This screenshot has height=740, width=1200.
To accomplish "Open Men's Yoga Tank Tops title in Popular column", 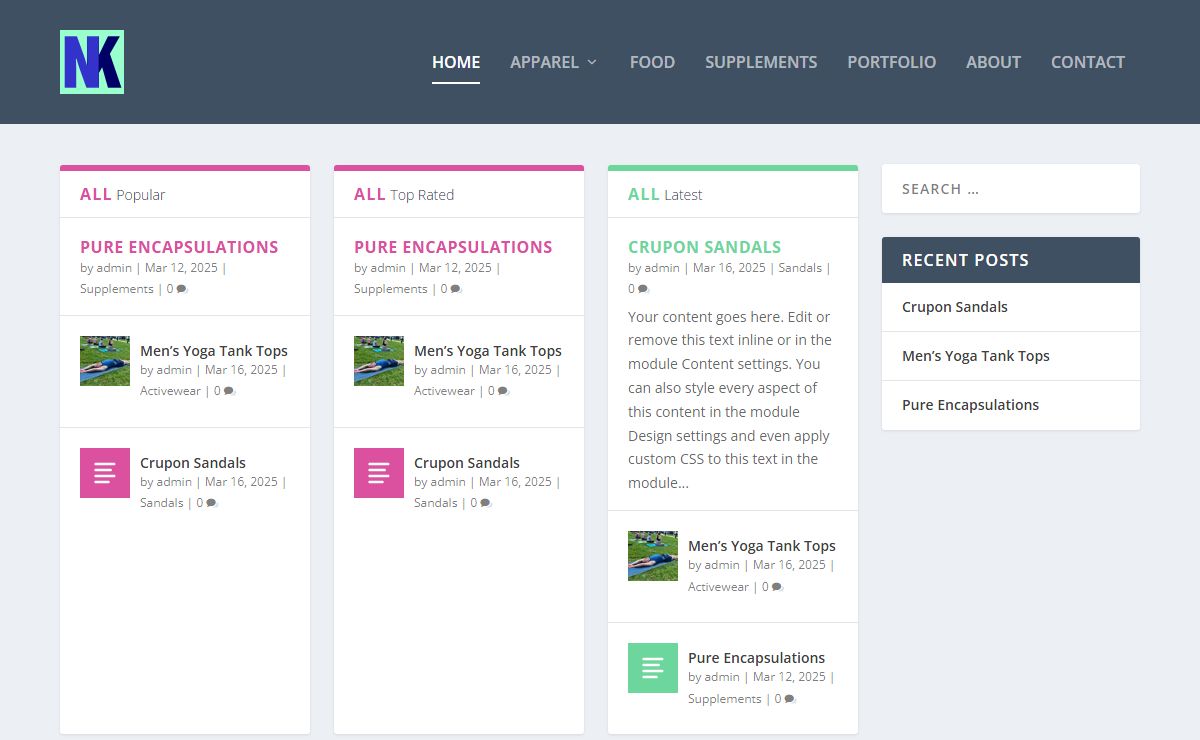I will 214,351.
